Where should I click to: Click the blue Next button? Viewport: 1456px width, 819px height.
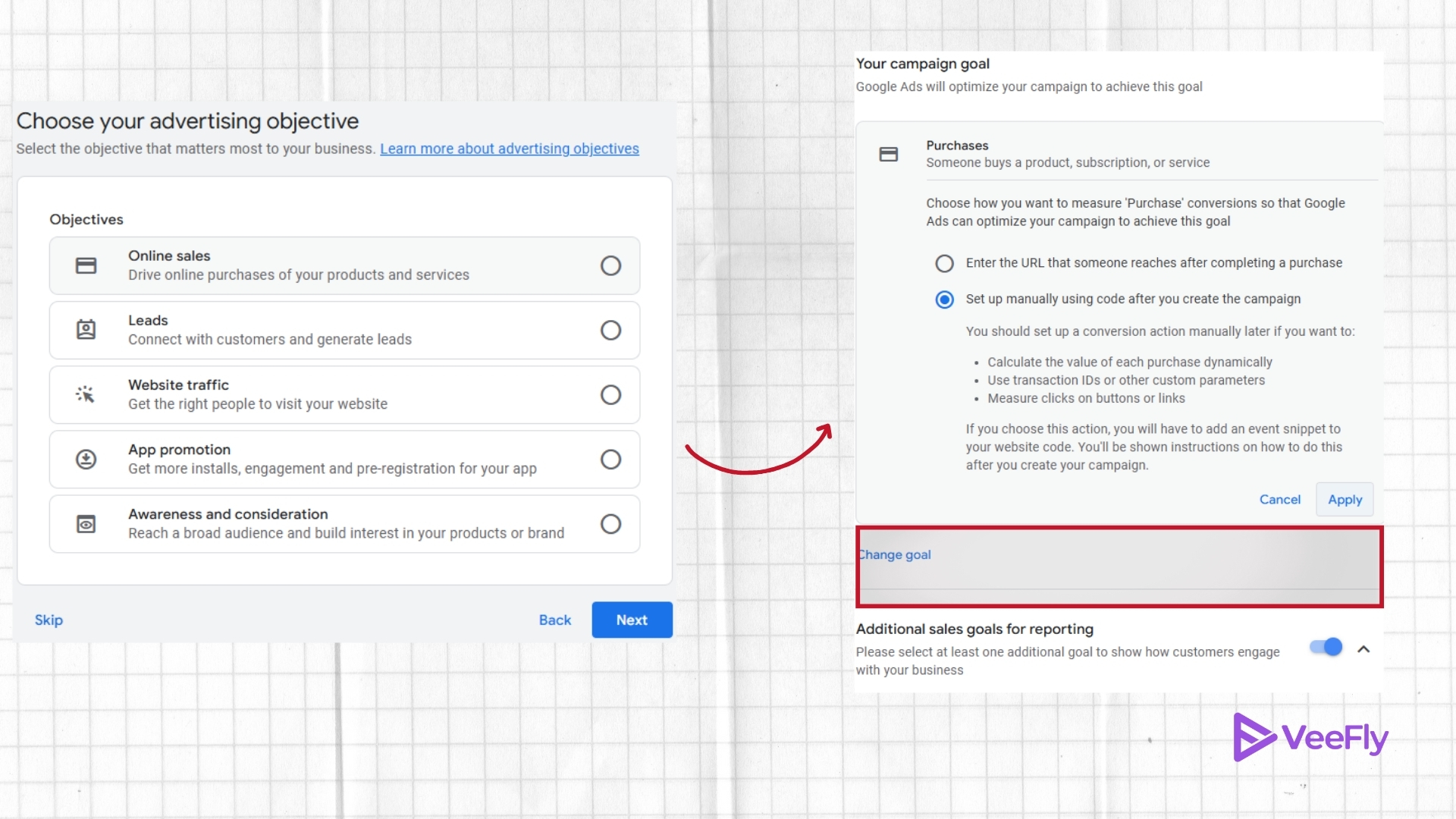(632, 620)
